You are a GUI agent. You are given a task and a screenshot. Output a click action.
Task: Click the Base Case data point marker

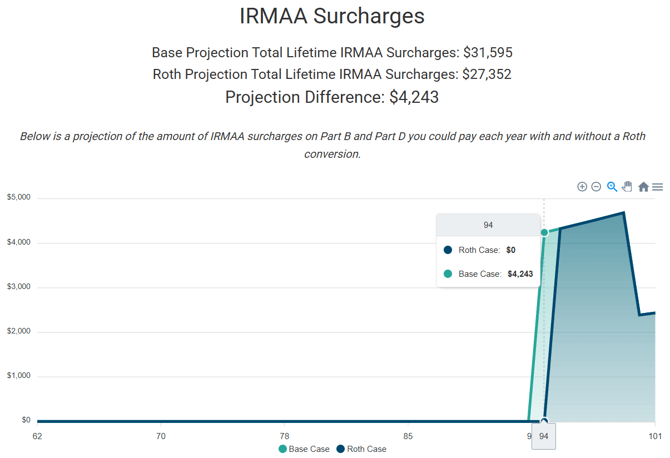tap(544, 232)
